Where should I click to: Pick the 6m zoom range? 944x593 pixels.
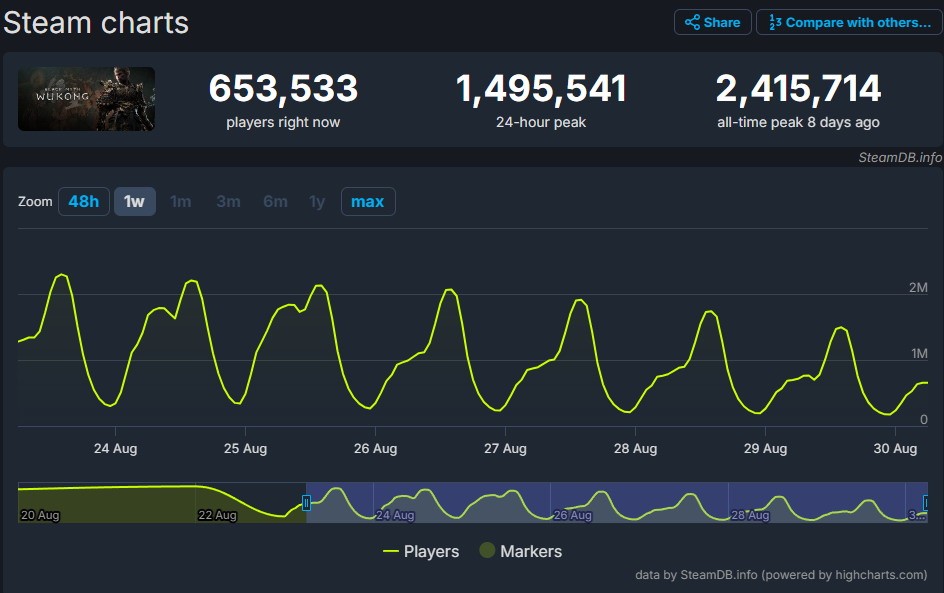(x=275, y=202)
